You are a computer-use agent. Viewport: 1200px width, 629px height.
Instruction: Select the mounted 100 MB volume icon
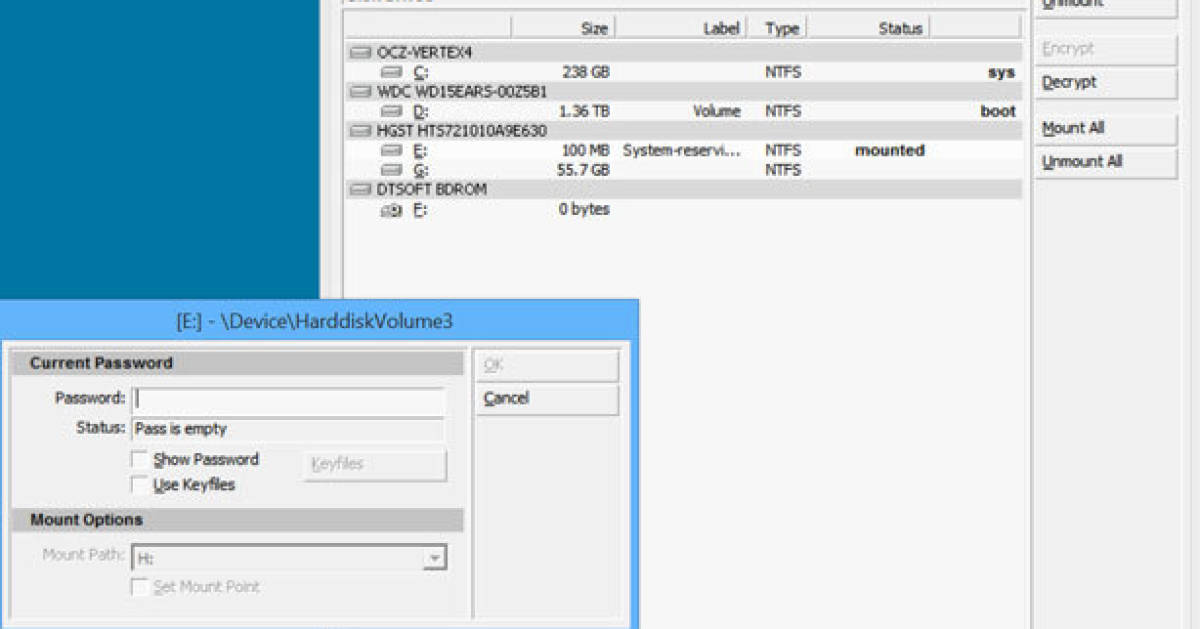click(x=392, y=150)
